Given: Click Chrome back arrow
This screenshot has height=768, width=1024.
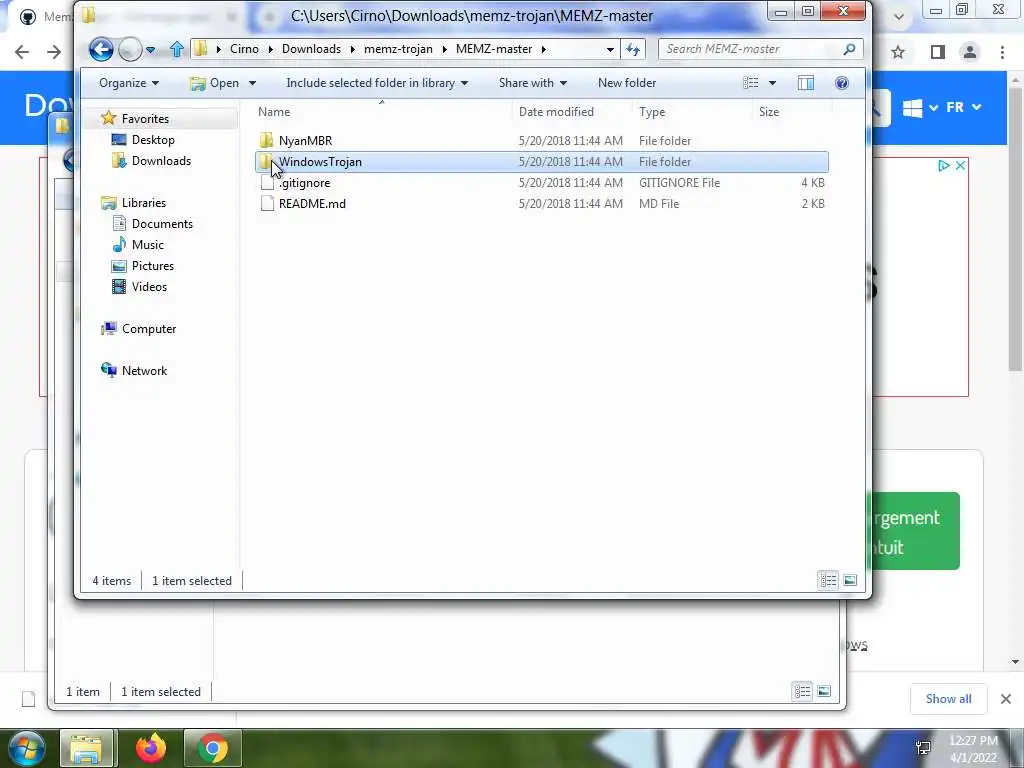Looking at the screenshot, I should 22,52.
